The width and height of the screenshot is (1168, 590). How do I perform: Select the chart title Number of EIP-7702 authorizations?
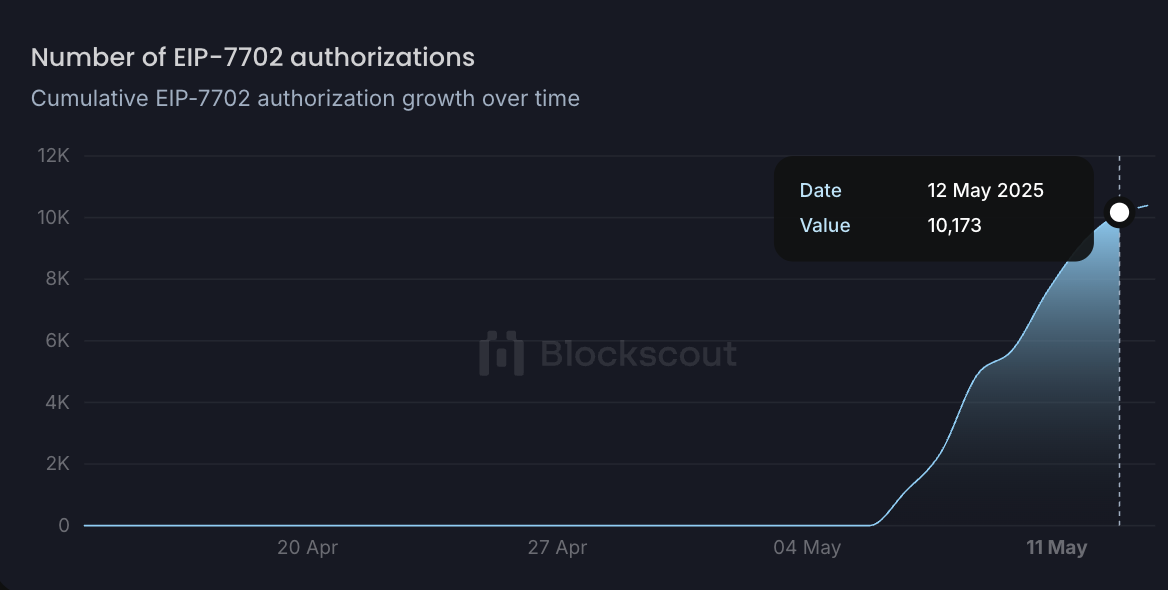click(x=253, y=57)
